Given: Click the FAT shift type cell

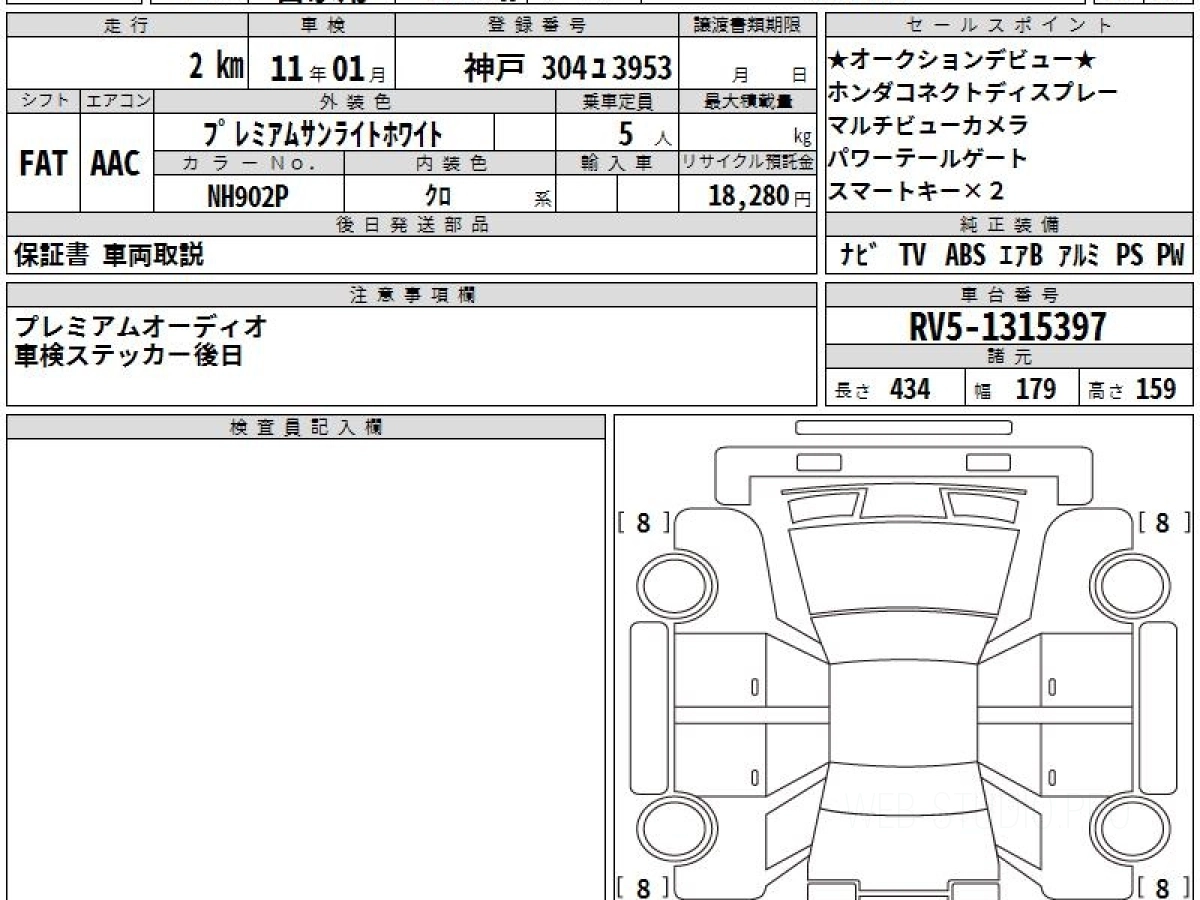Looking at the screenshot, I should pos(42,164).
